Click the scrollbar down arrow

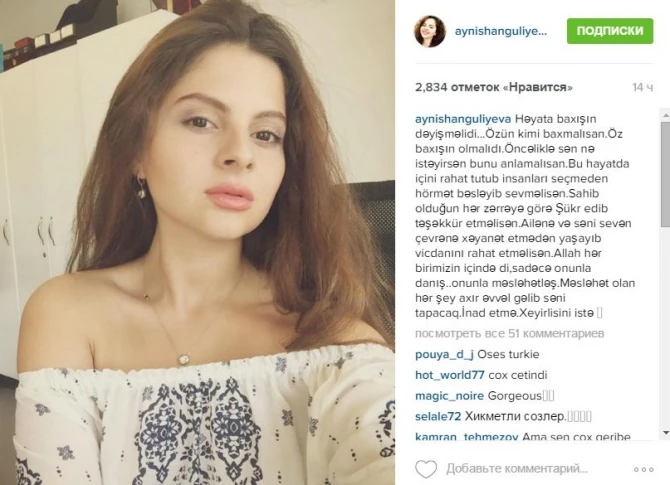coord(666,433)
